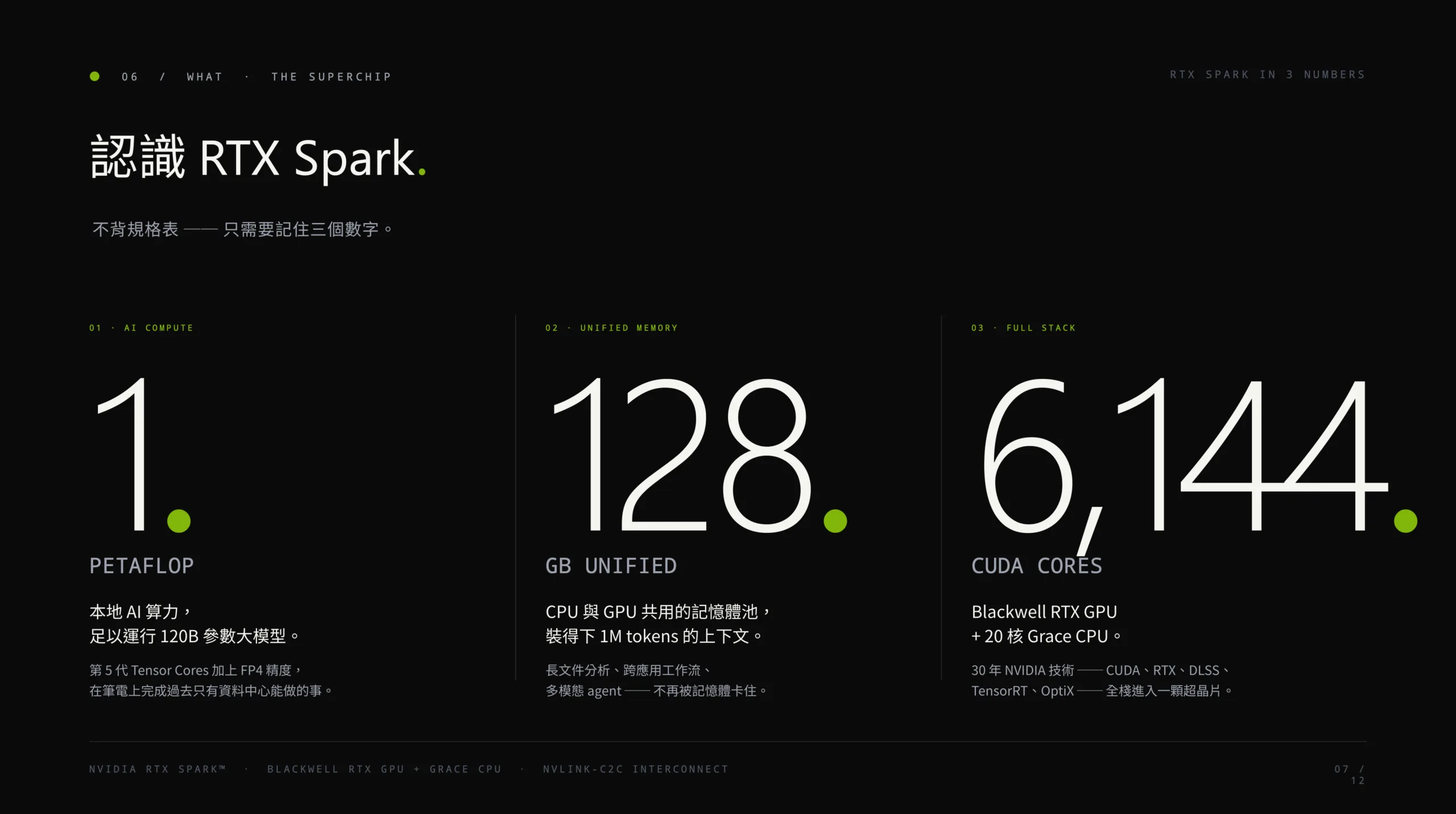The image size is (1456, 814).
Task: Select the 'PETAFLOP' unit label
Action: coord(142,565)
